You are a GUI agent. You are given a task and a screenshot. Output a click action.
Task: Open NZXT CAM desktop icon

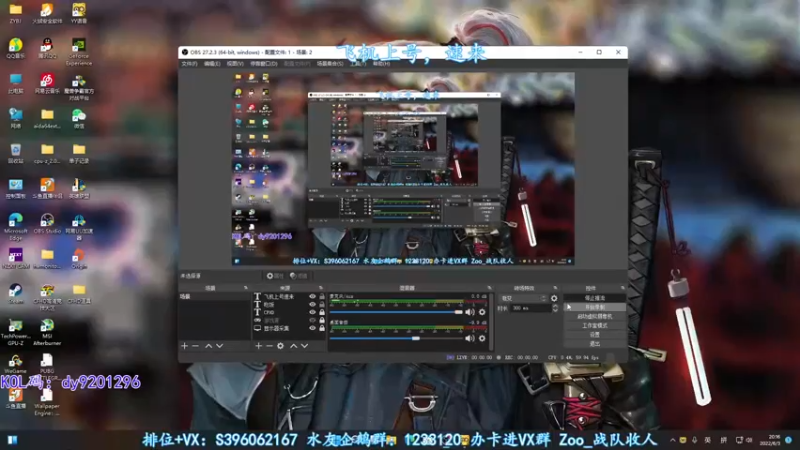tap(15, 259)
